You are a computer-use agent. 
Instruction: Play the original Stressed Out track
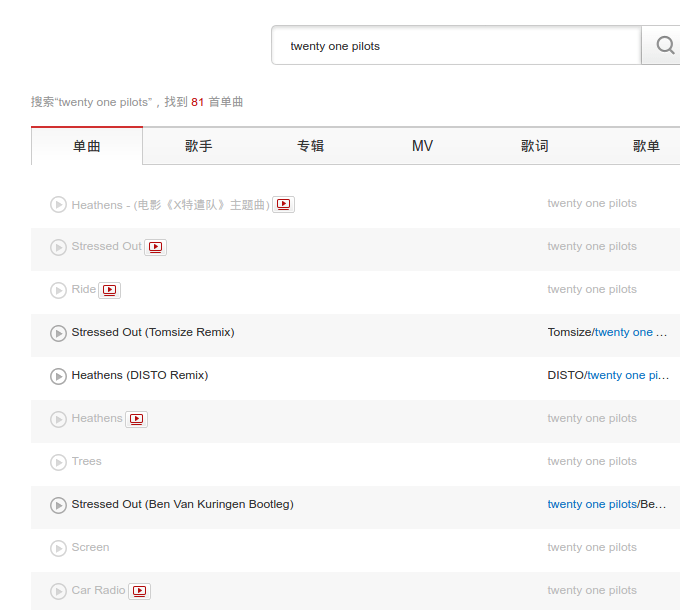pos(58,247)
